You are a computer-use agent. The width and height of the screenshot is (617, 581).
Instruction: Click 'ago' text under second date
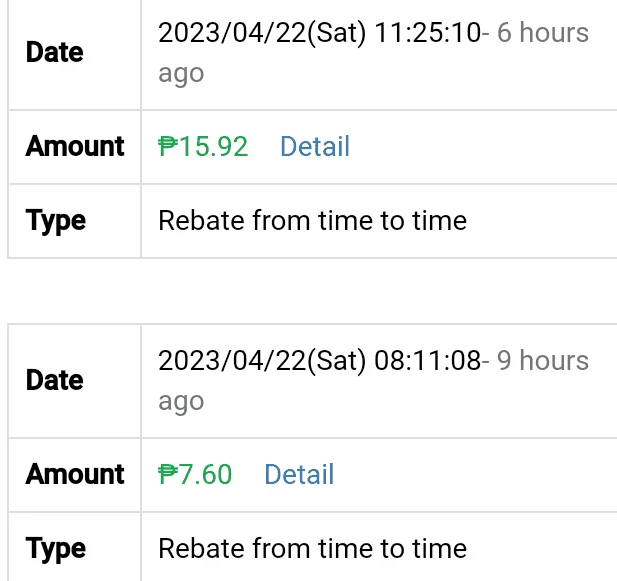[181, 402]
